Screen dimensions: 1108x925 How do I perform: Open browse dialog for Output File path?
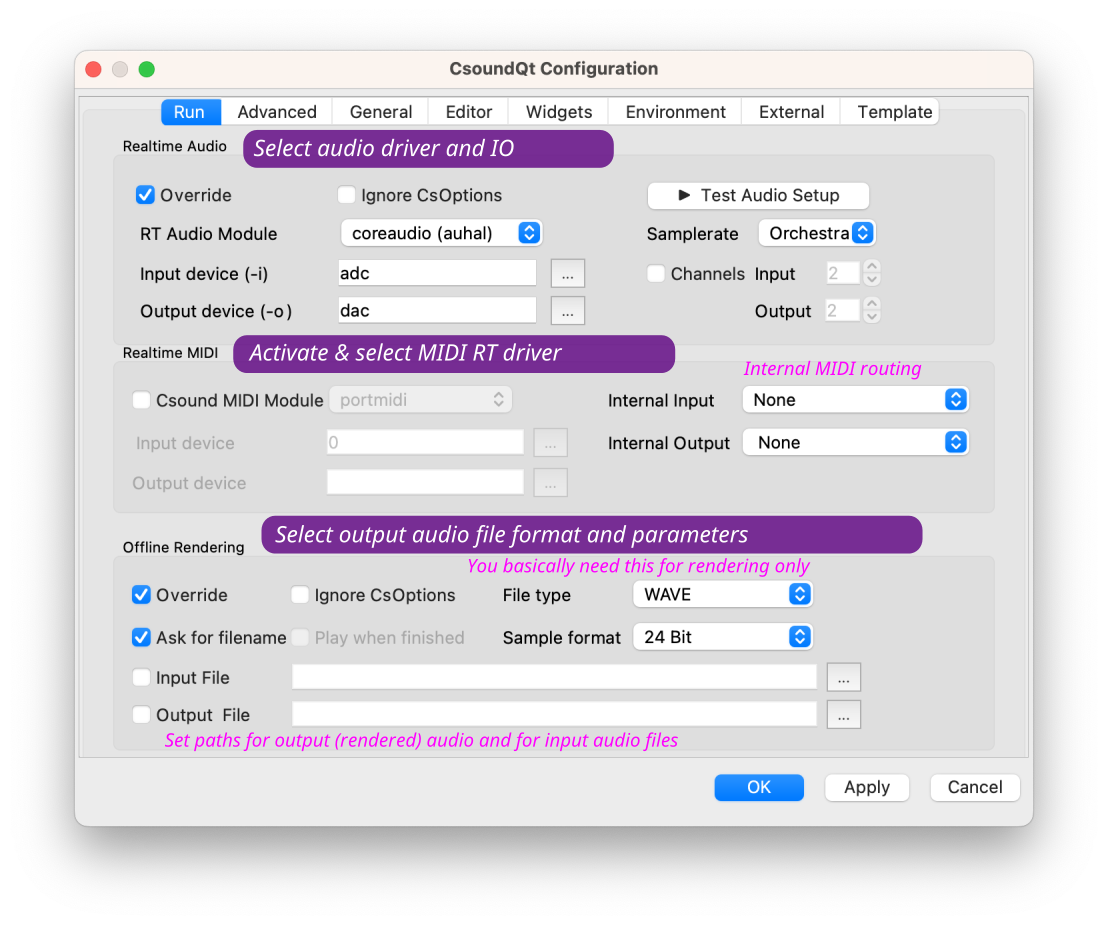tap(843, 715)
